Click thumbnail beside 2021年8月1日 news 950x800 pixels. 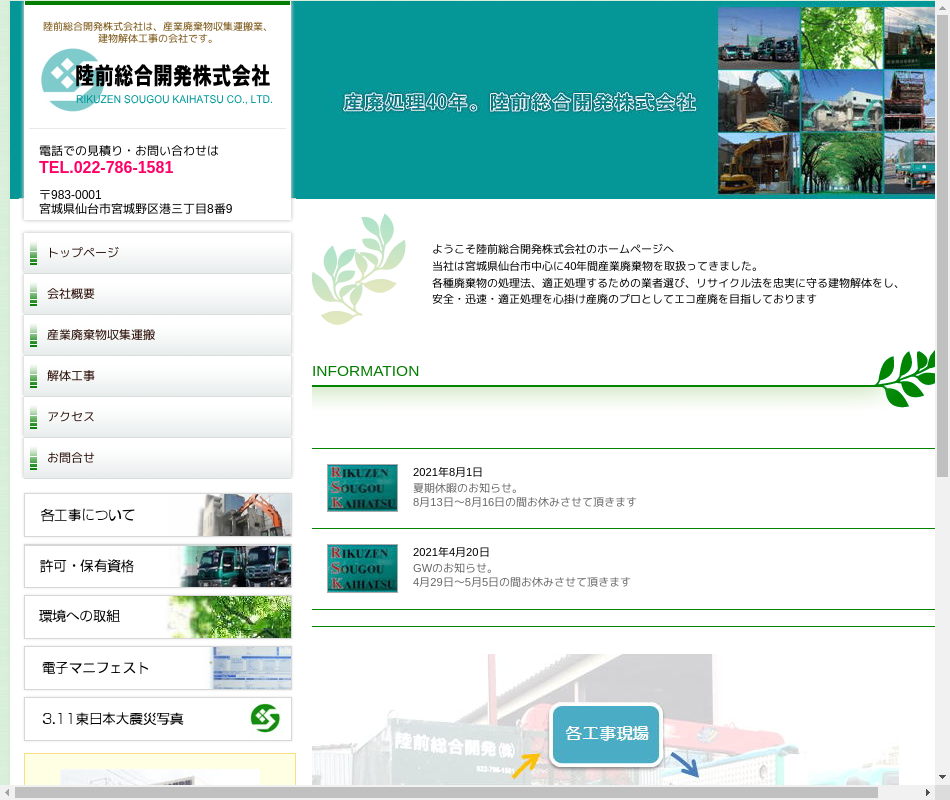pos(362,488)
